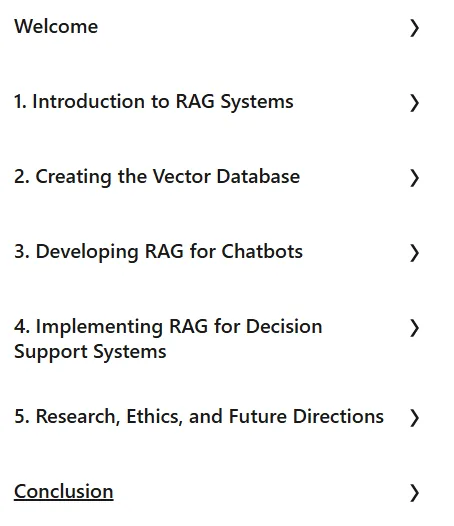454x526 pixels.
Task: Follow the underlined Conclusion link
Action: (x=64, y=492)
